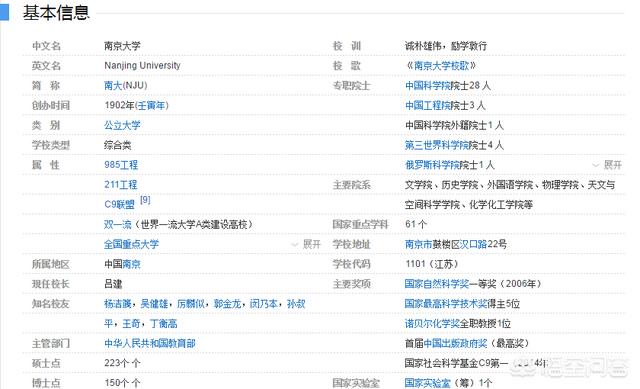This screenshot has height=389, width=640.
Task: Open alumnus 郭金龙 link
Action: 227,304
